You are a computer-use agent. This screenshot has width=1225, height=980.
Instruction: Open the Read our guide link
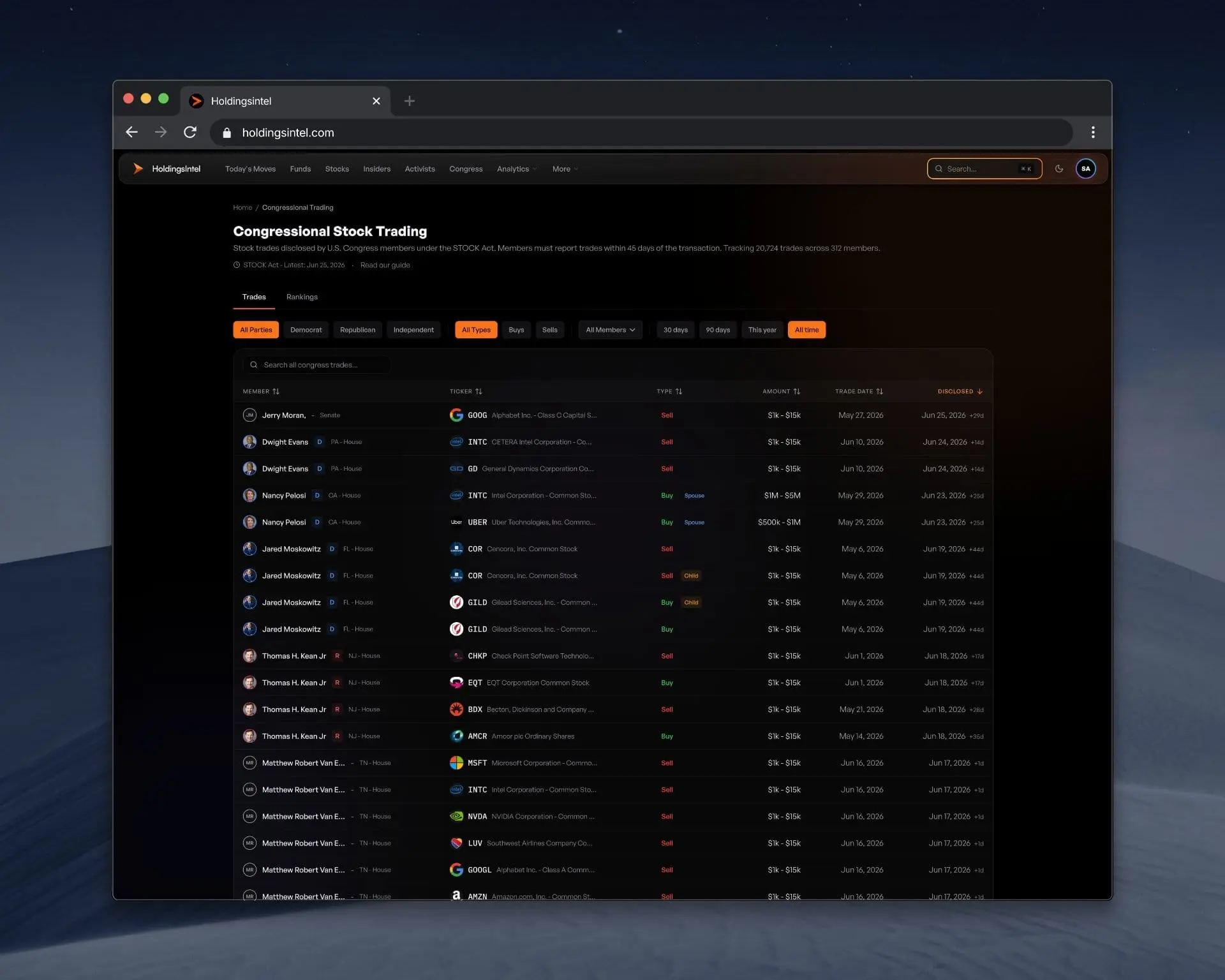(x=385, y=265)
